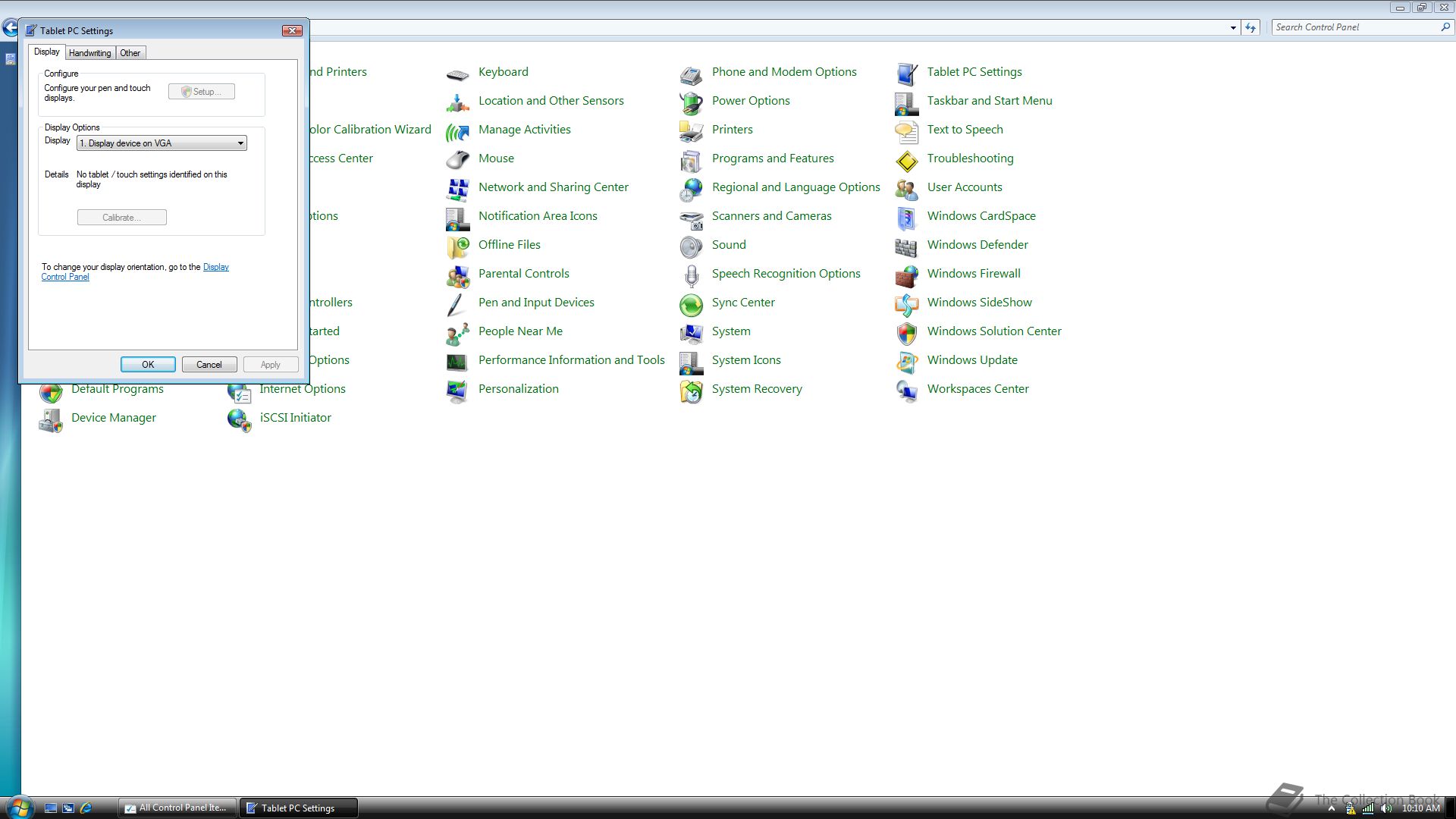Launch Internet Explorer from quick launch
Image resolution: width=1456 pixels, height=819 pixels.
pyautogui.click(x=86, y=808)
